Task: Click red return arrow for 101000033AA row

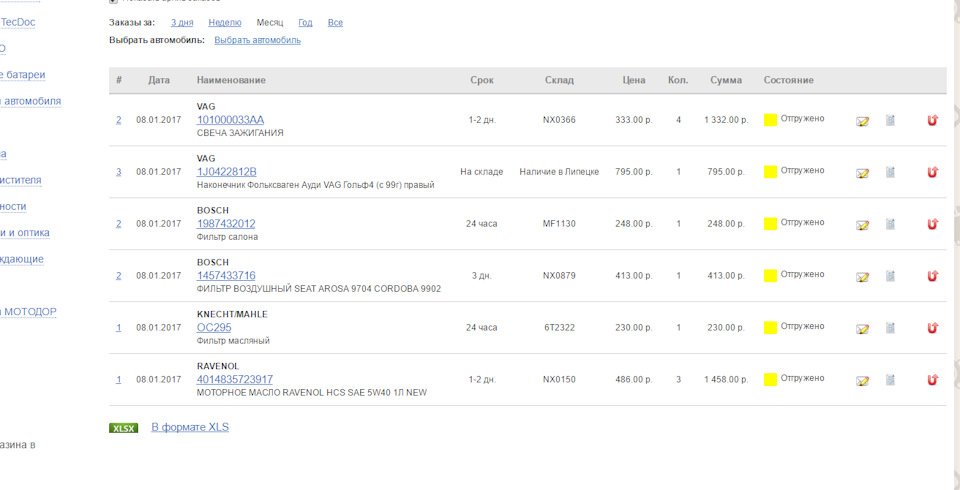Action: tap(932, 120)
